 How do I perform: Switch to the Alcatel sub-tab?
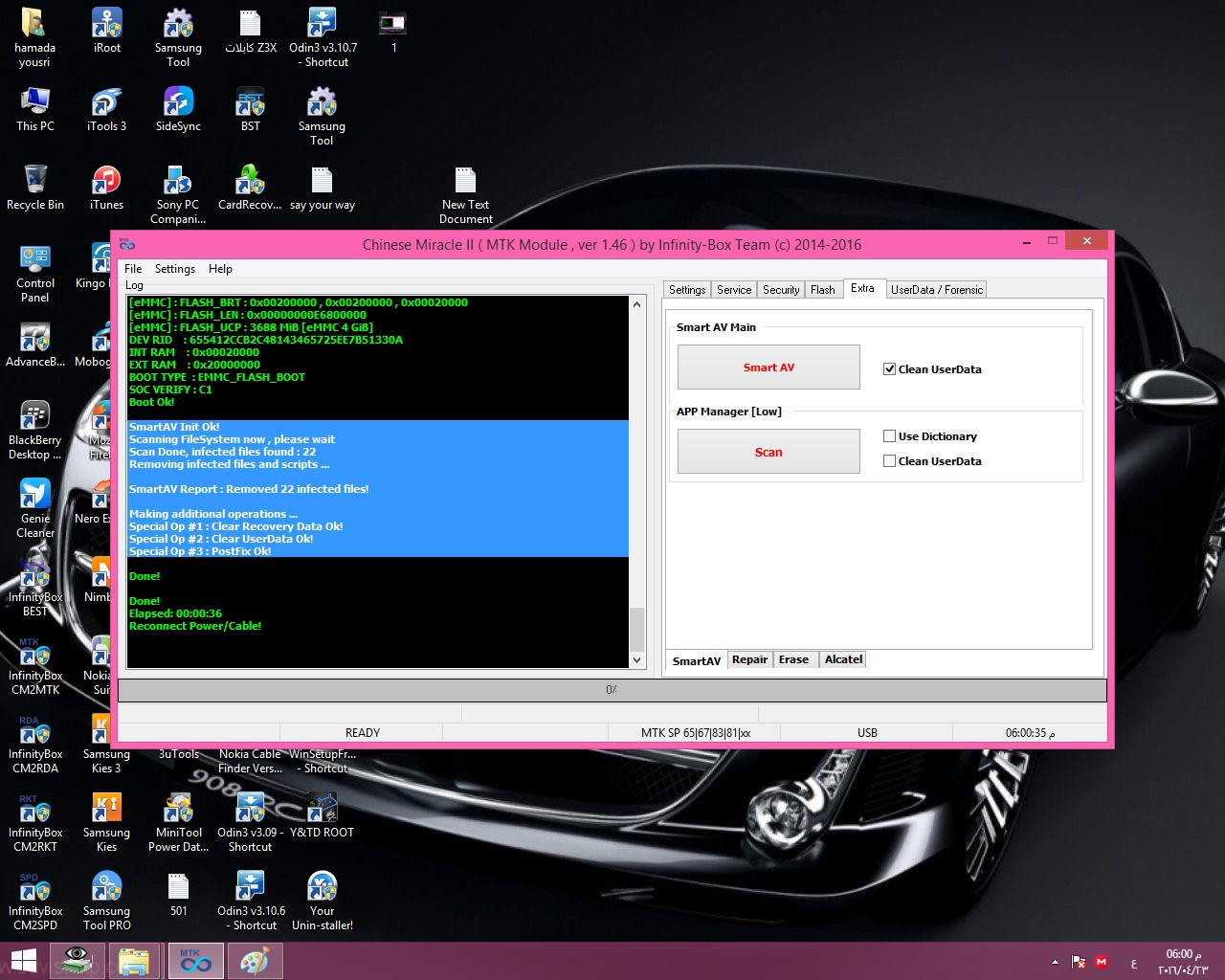coord(843,659)
